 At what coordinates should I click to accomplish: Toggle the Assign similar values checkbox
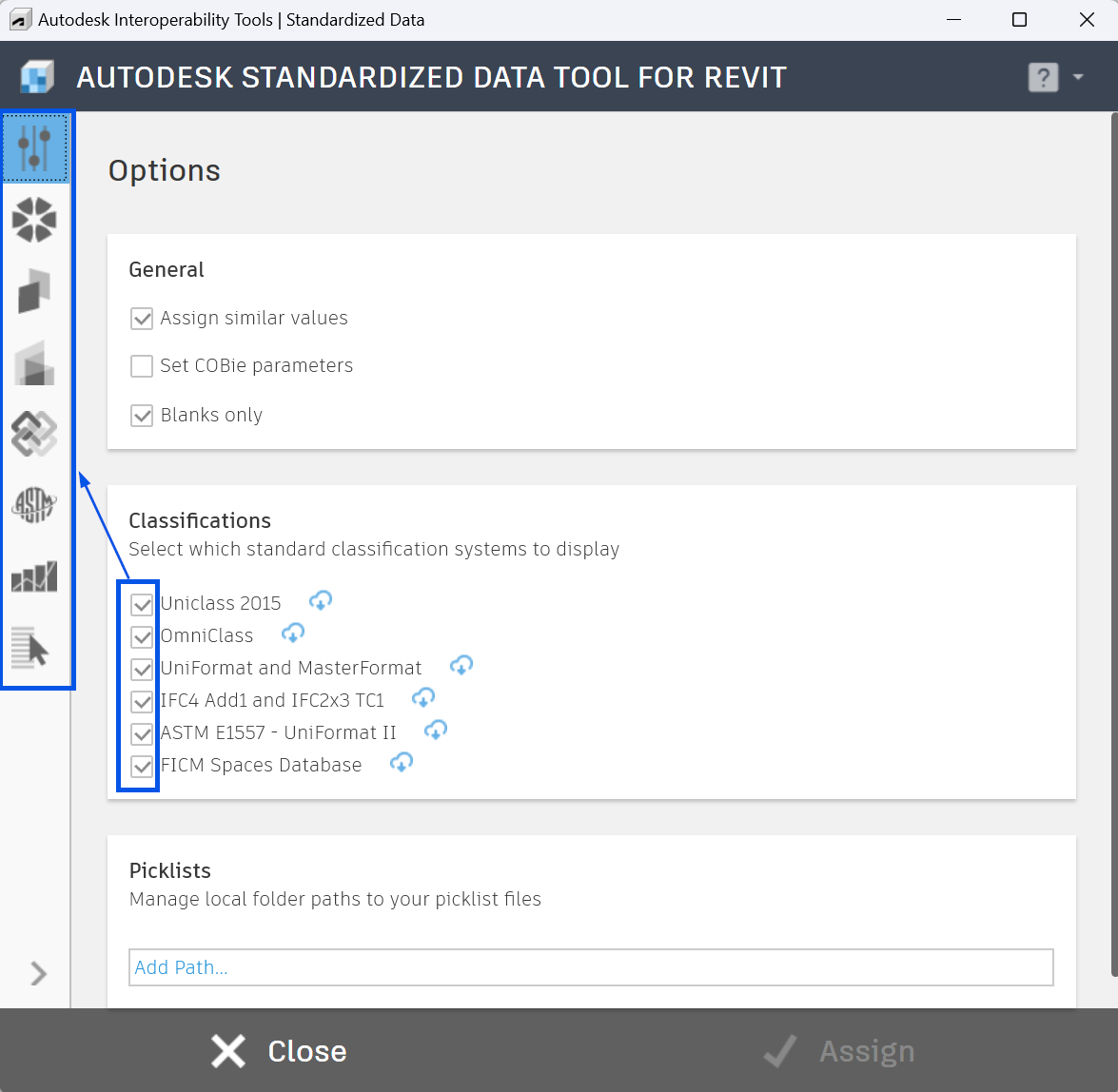point(142,319)
